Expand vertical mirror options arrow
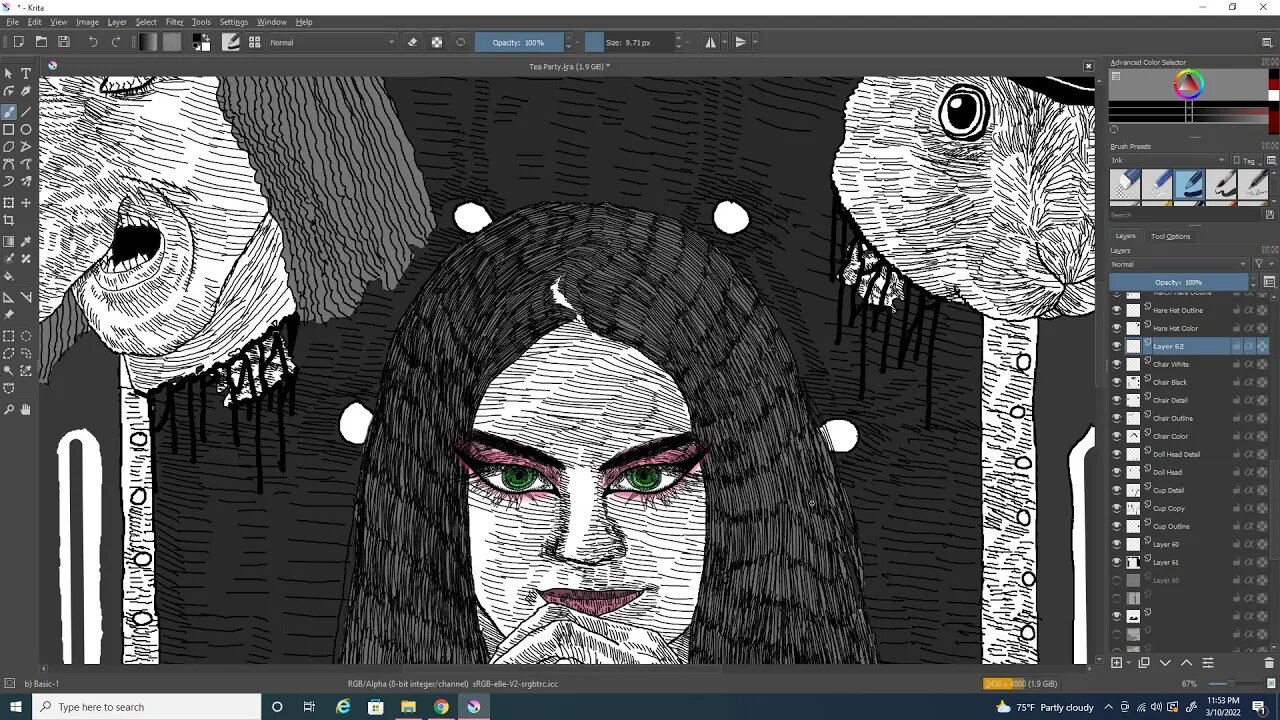Viewport: 1280px width, 720px height. (754, 42)
